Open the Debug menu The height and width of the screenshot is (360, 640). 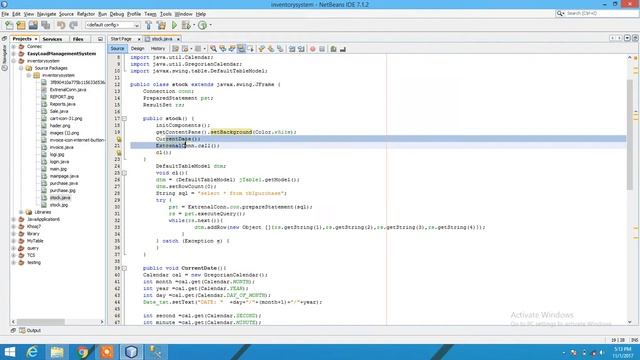coord(117,14)
